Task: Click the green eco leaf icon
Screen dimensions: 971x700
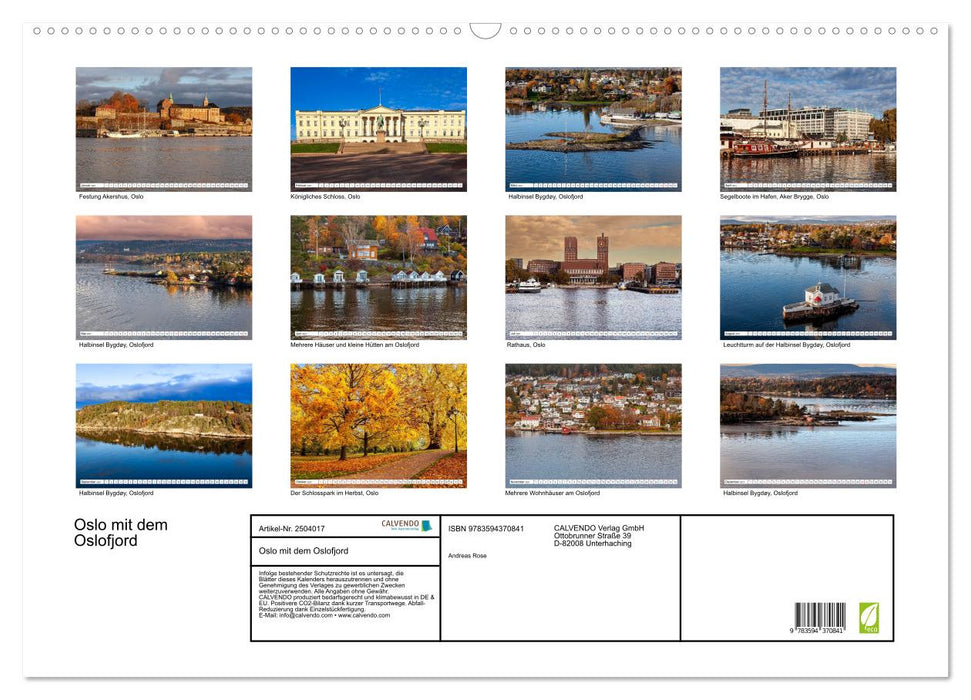Action: pyautogui.click(x=868, y=618)
